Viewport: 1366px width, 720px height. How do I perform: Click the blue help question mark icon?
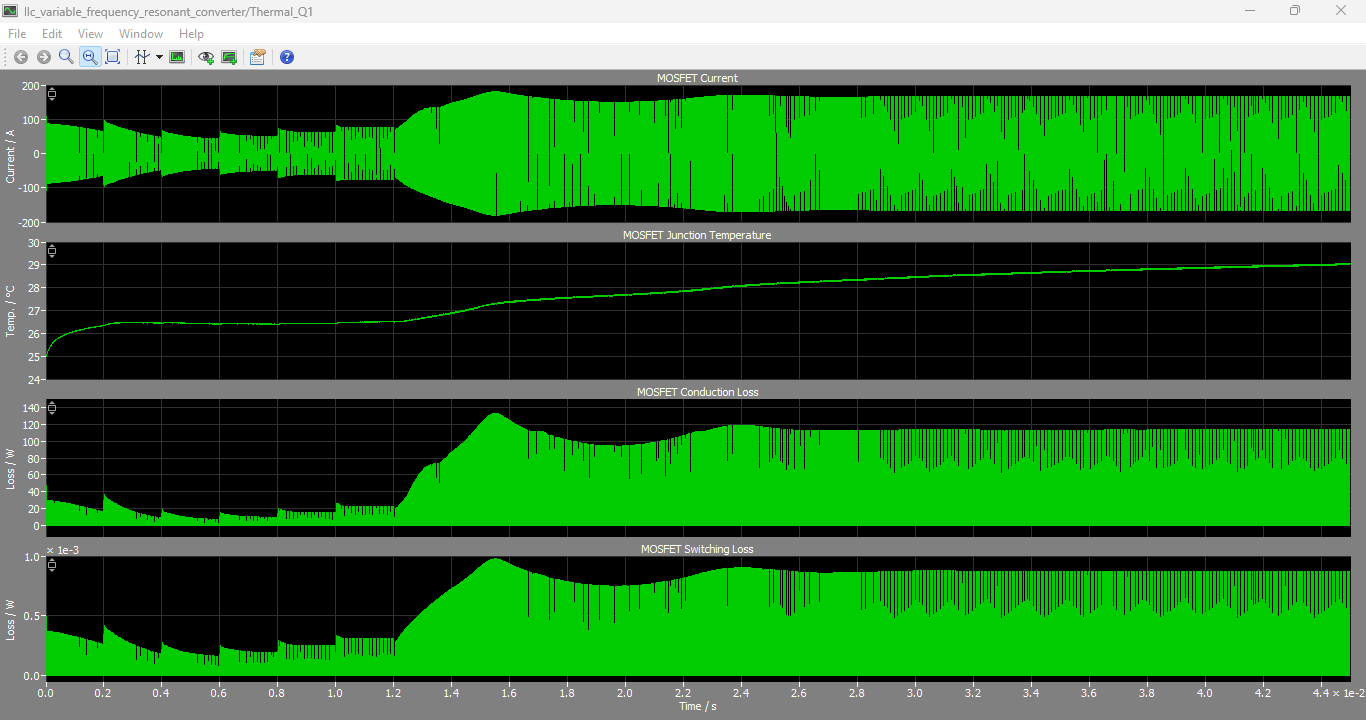[x=287, y=57]
